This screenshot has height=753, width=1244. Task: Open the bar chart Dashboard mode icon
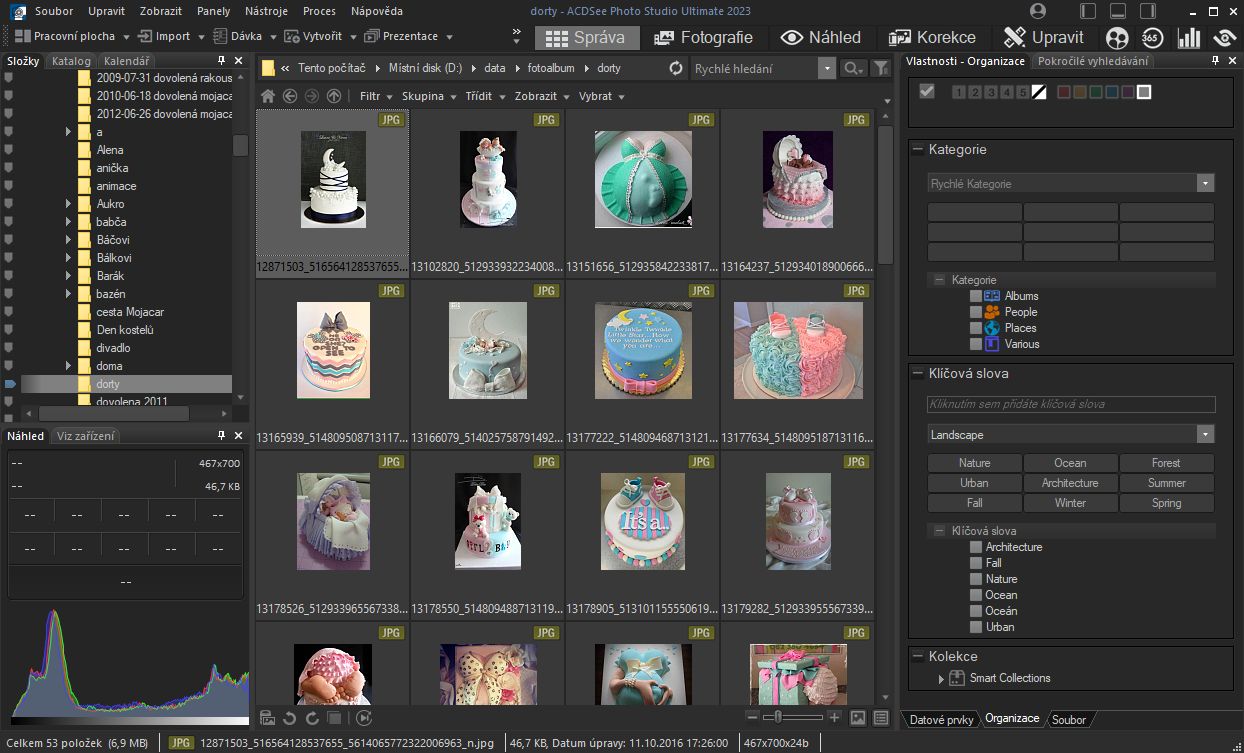1188,38
